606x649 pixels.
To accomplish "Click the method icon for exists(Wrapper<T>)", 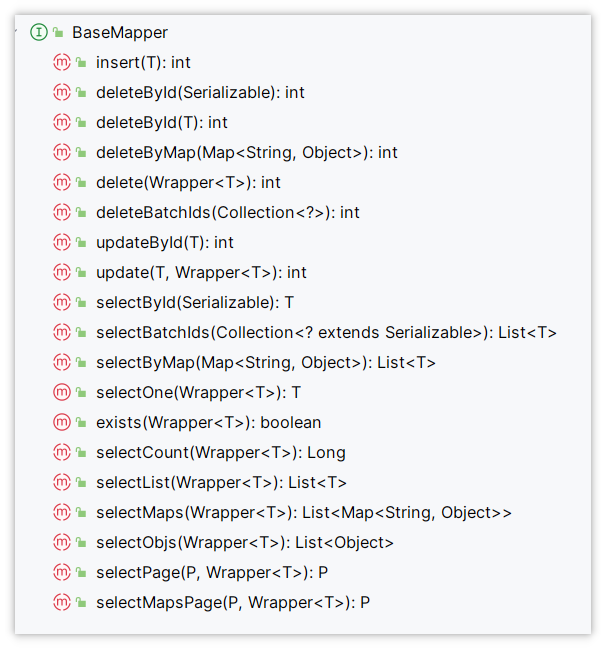I will (62, 422).
